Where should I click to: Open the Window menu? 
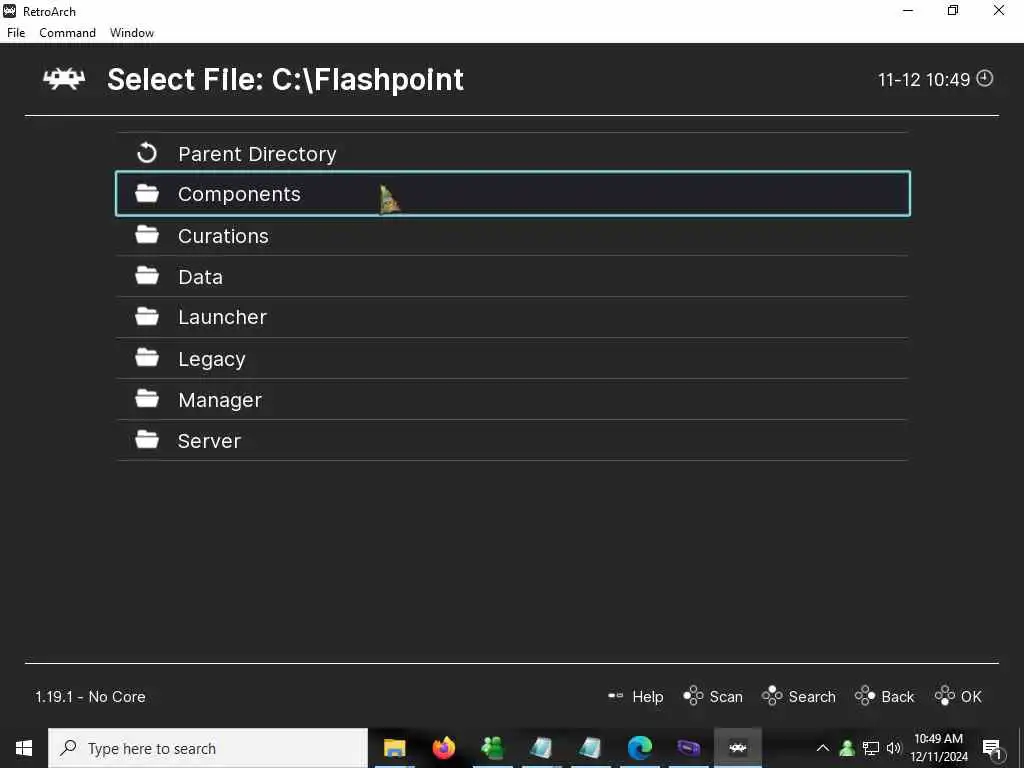[x=131, y=33]
